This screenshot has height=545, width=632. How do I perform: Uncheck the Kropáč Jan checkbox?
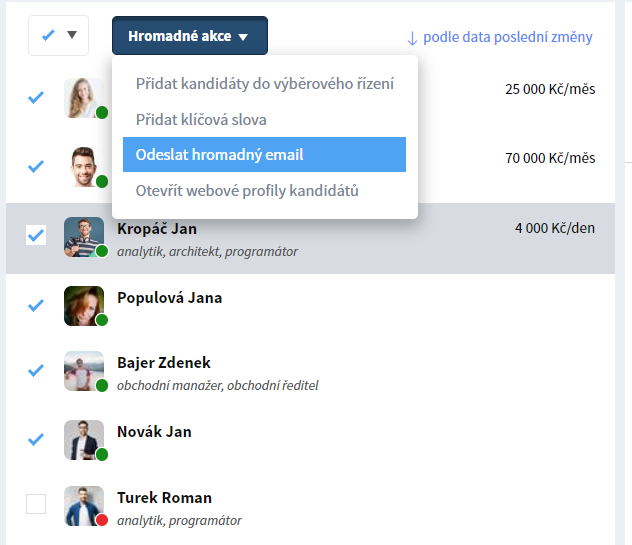[36, 235]
